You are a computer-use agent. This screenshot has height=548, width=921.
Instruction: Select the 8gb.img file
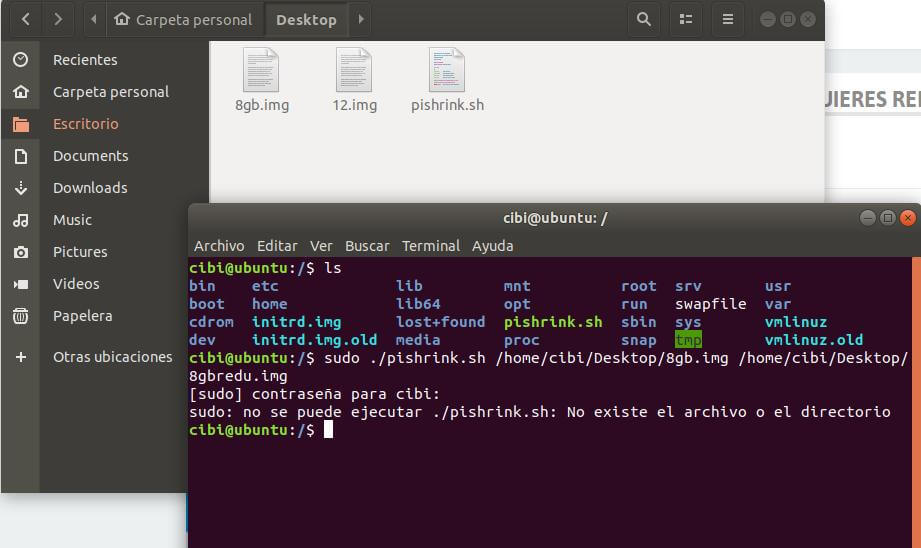(262, 80)
